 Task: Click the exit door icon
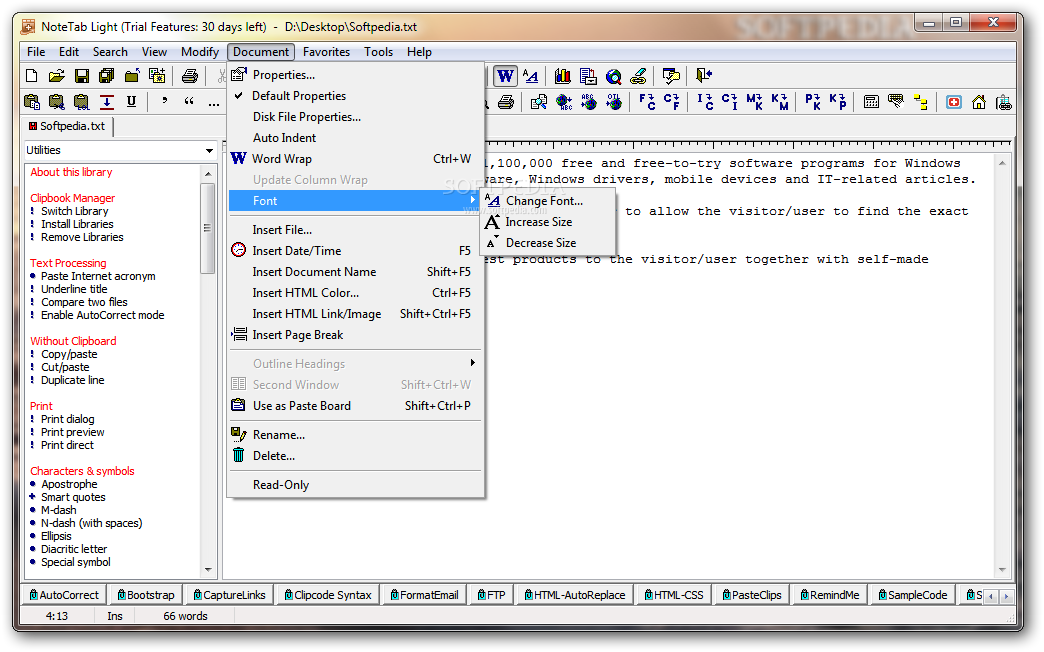704,75
